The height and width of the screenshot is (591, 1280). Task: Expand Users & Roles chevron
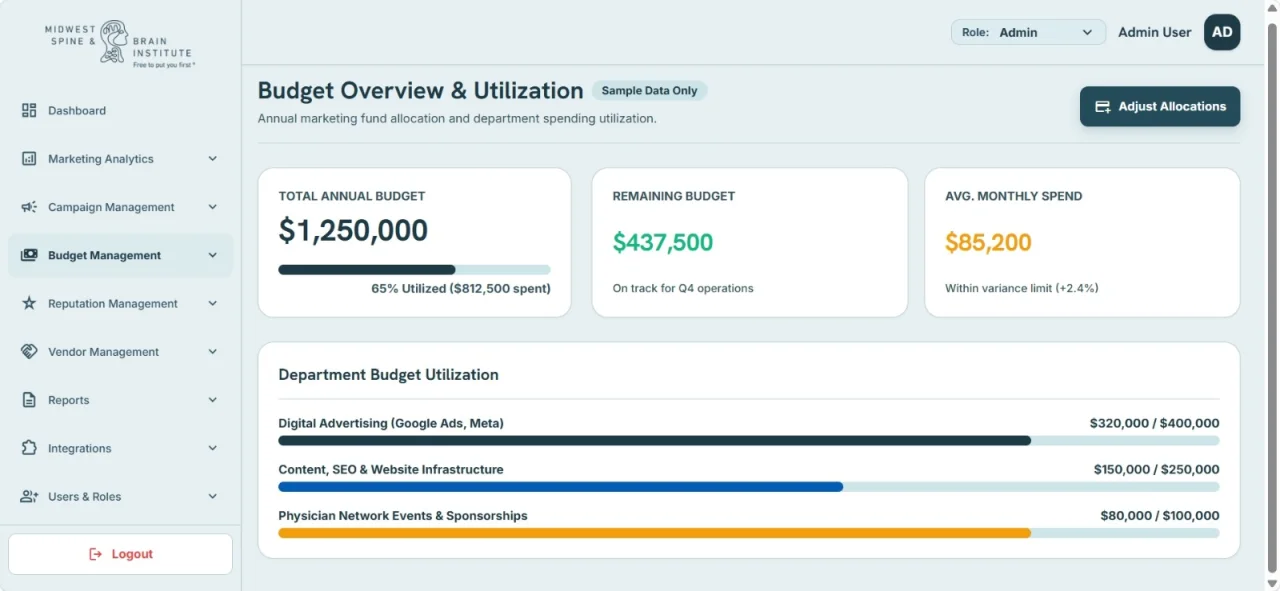click(212, 496)
